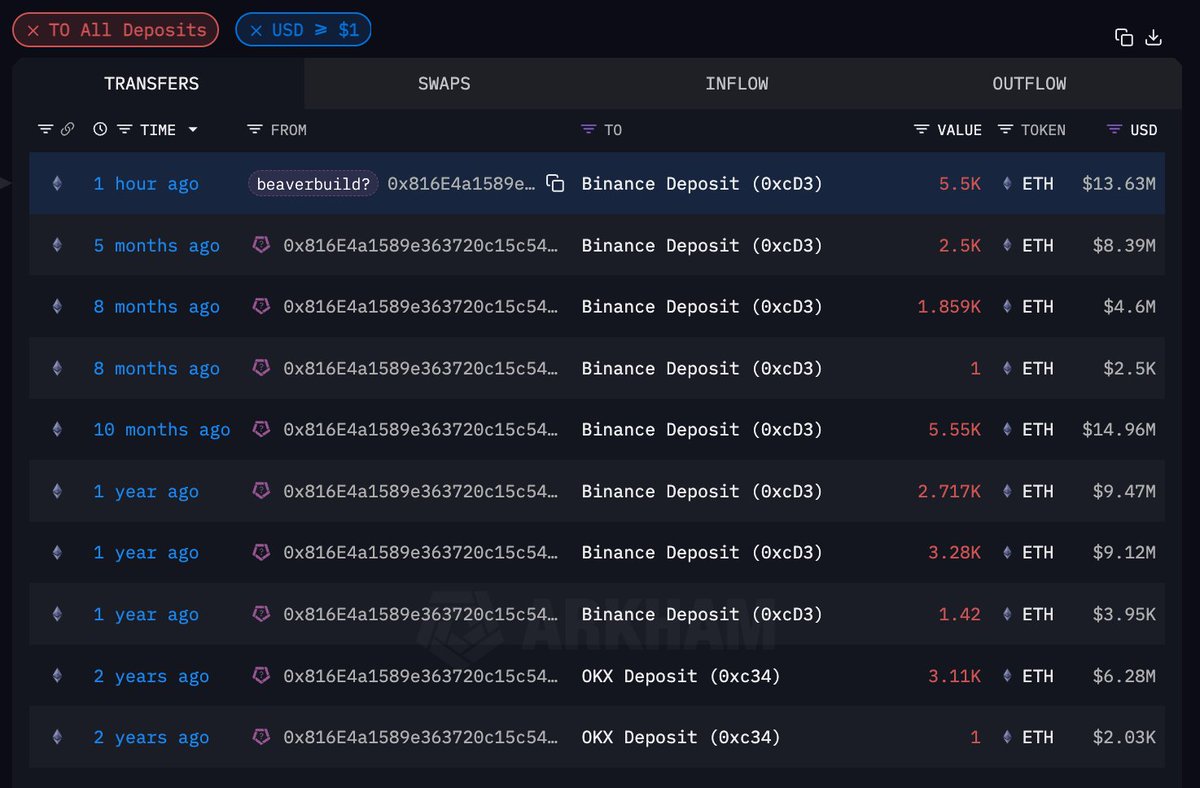Click the clock icon beside TIME

click(x=100, y=130)
